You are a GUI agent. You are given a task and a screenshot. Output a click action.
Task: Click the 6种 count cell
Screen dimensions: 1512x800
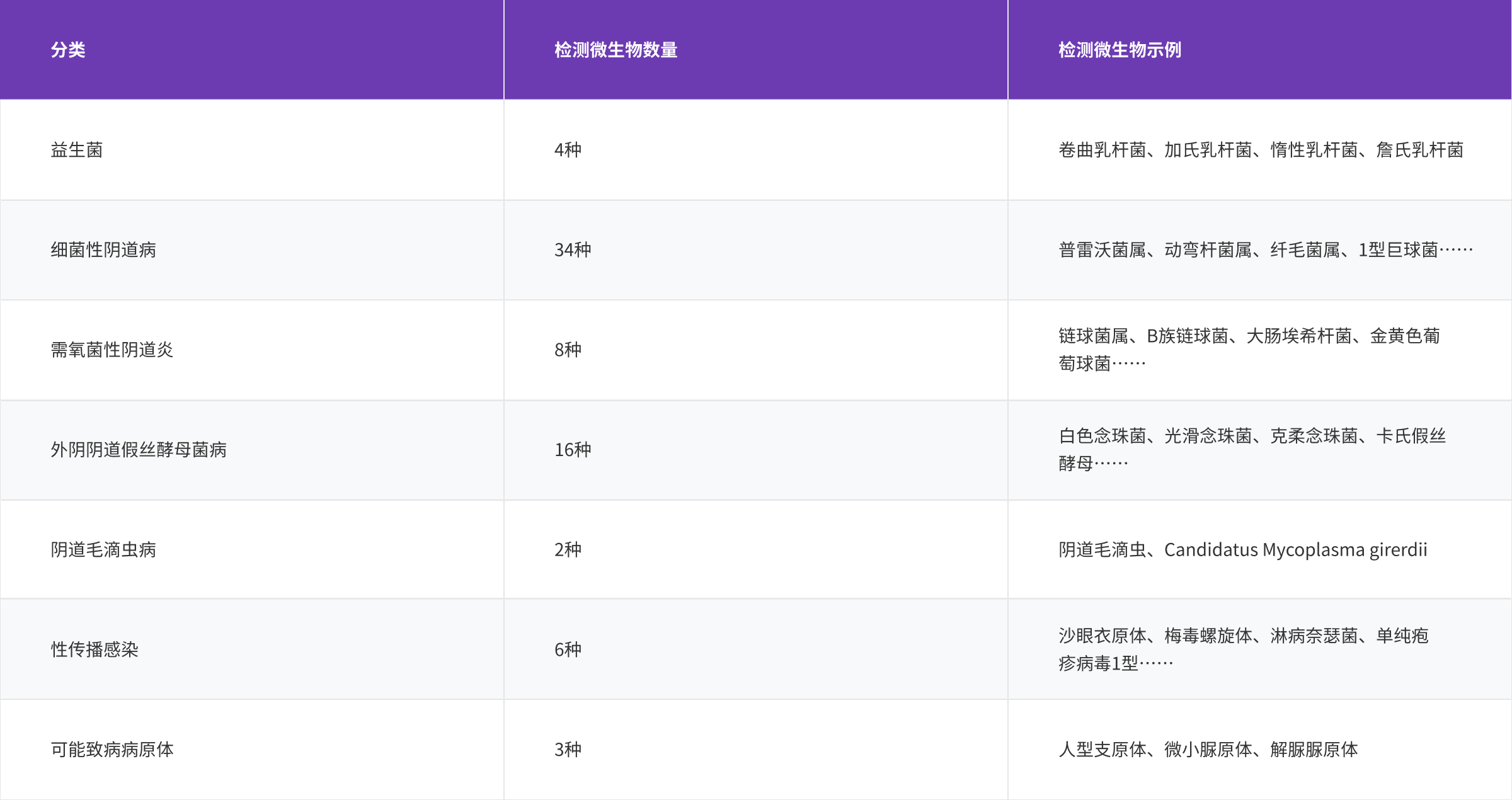tap(568, 649)
